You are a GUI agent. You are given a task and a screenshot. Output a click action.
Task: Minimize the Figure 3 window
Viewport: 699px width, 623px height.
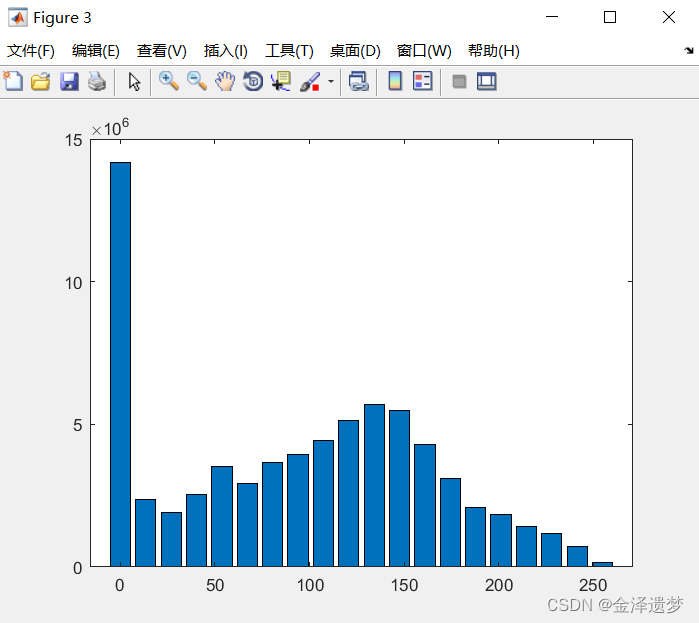coord(552,17)
